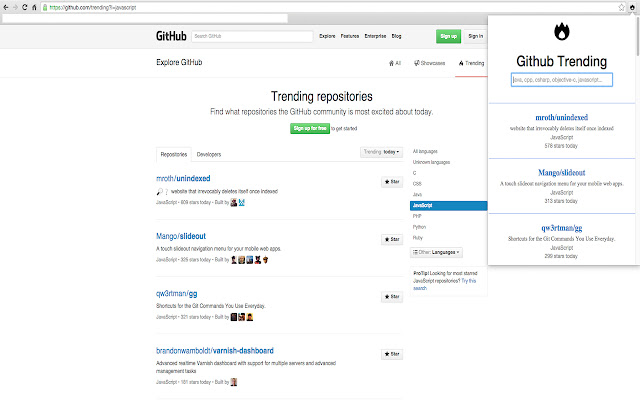Open the Enterprise nav item

375,36
